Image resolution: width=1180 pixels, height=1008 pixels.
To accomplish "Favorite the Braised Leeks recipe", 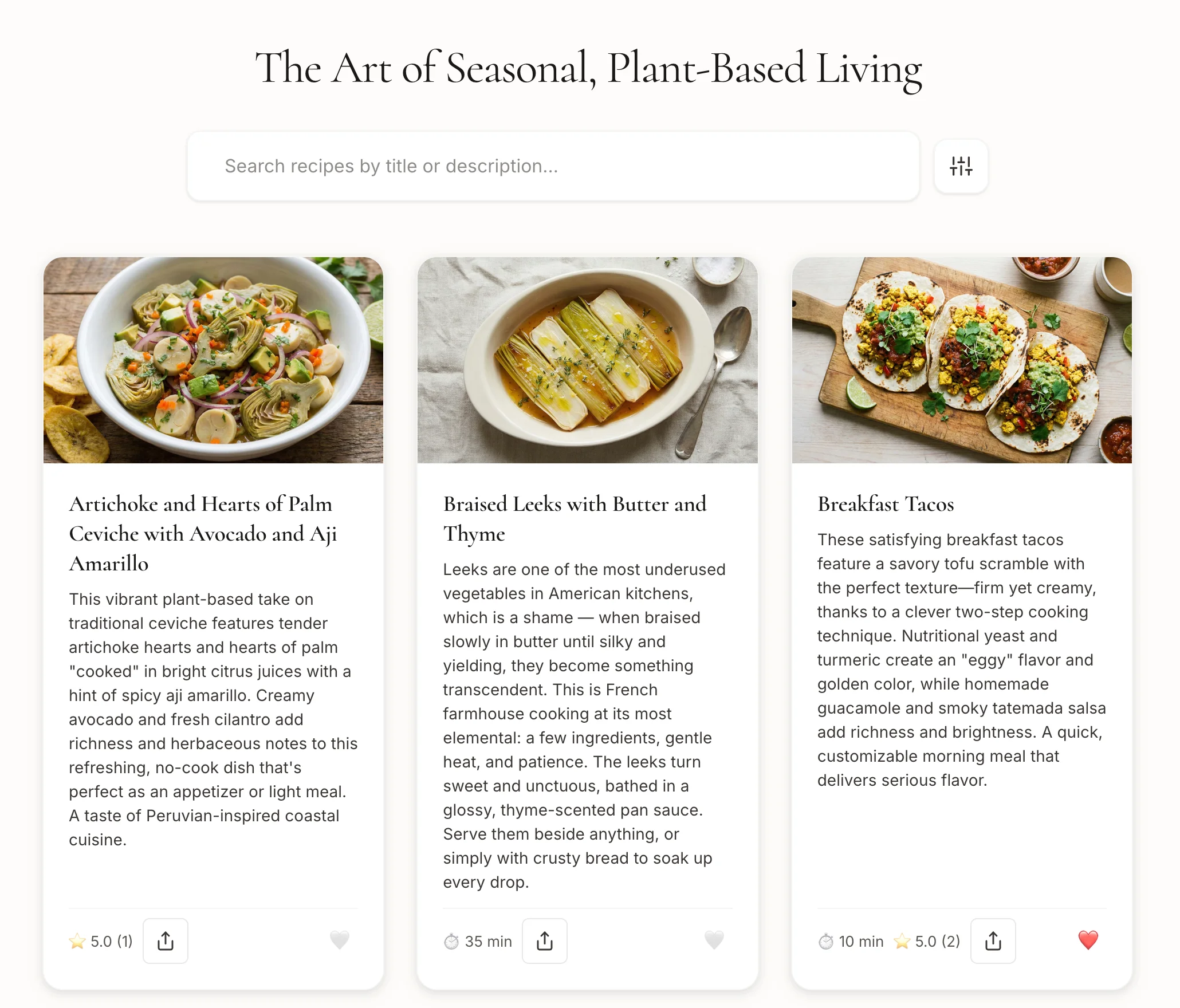I will click(714, 940).
